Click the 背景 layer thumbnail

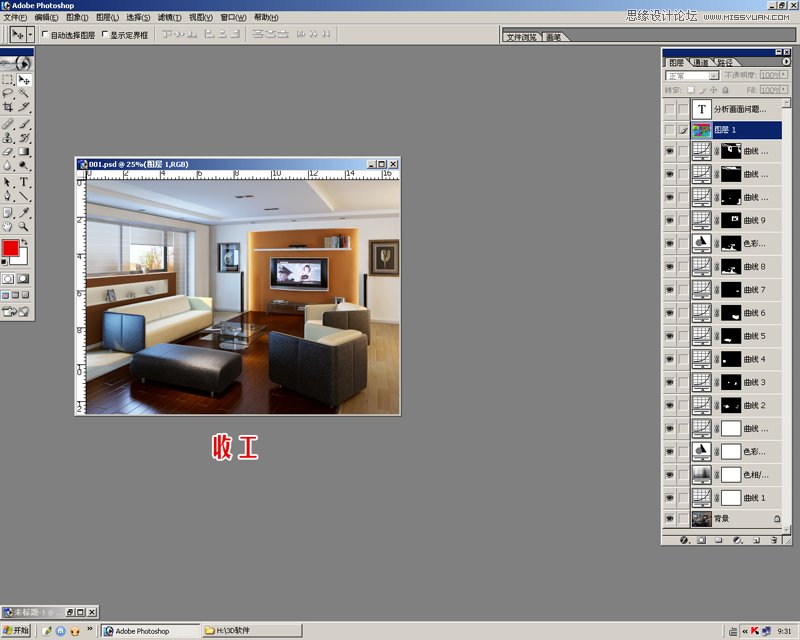tap(702, 519)
